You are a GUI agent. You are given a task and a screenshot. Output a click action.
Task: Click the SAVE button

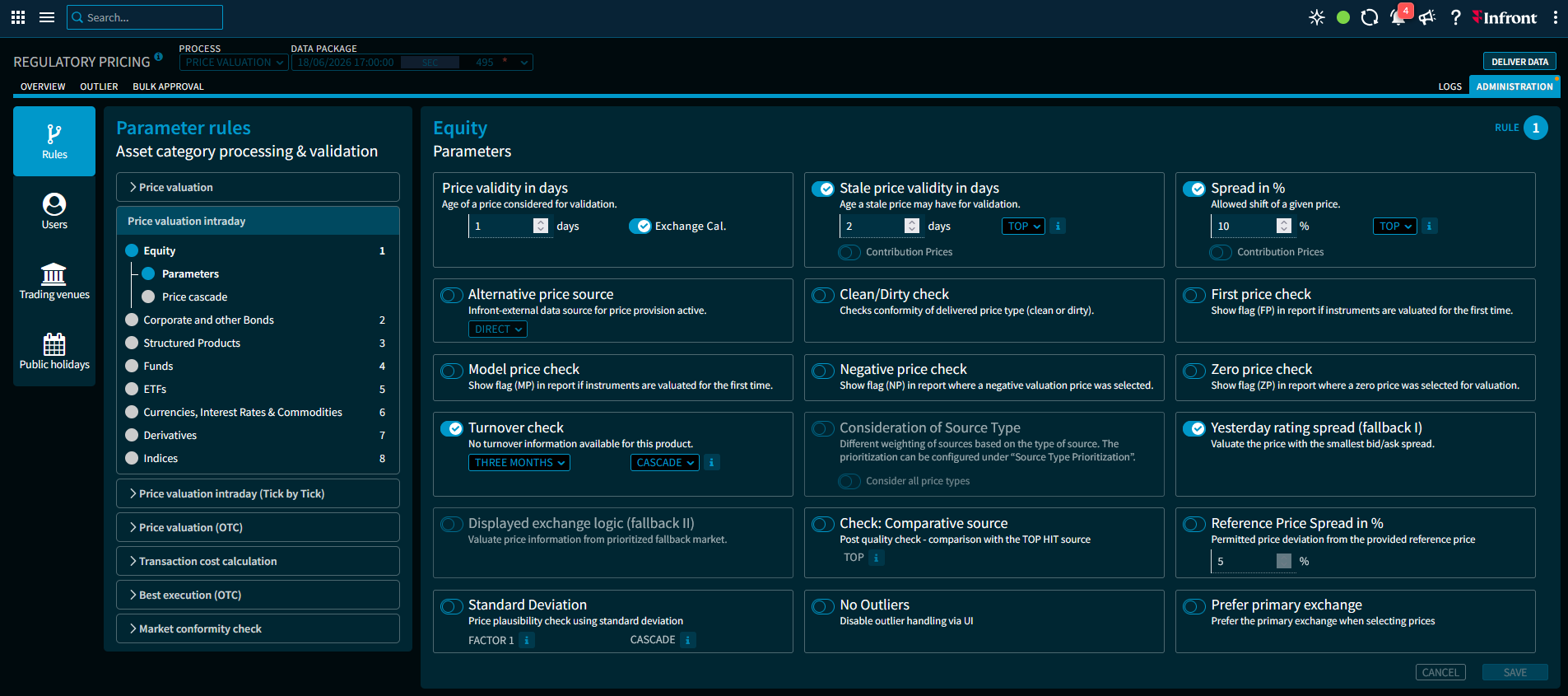[x=1514, y=672]
